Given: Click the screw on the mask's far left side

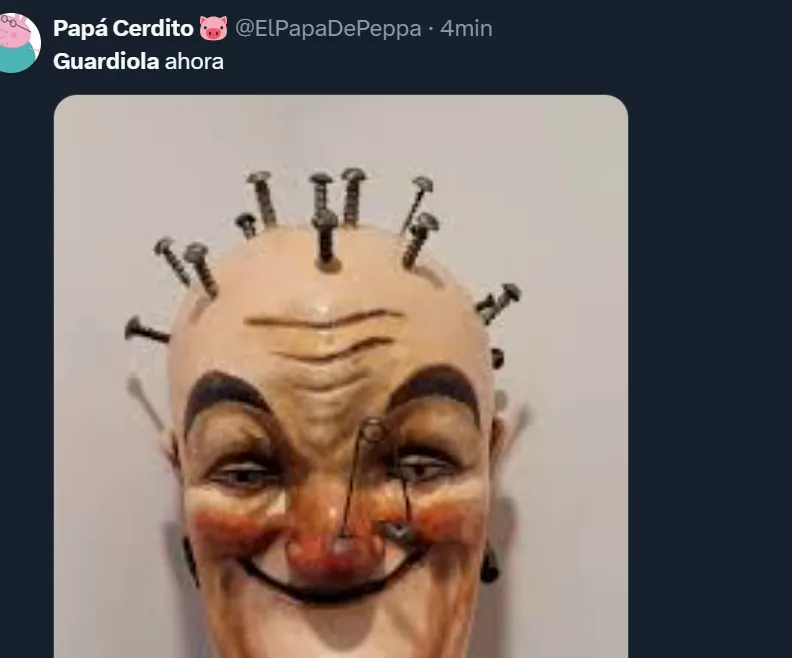Looking at the screenshot, I should 146,329.
